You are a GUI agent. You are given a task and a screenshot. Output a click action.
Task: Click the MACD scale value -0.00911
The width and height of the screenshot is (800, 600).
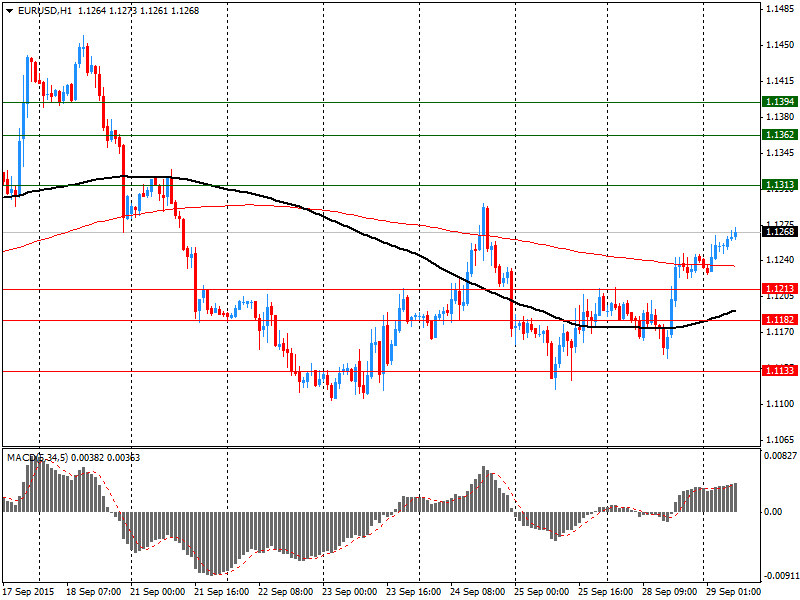click(781, 576)
